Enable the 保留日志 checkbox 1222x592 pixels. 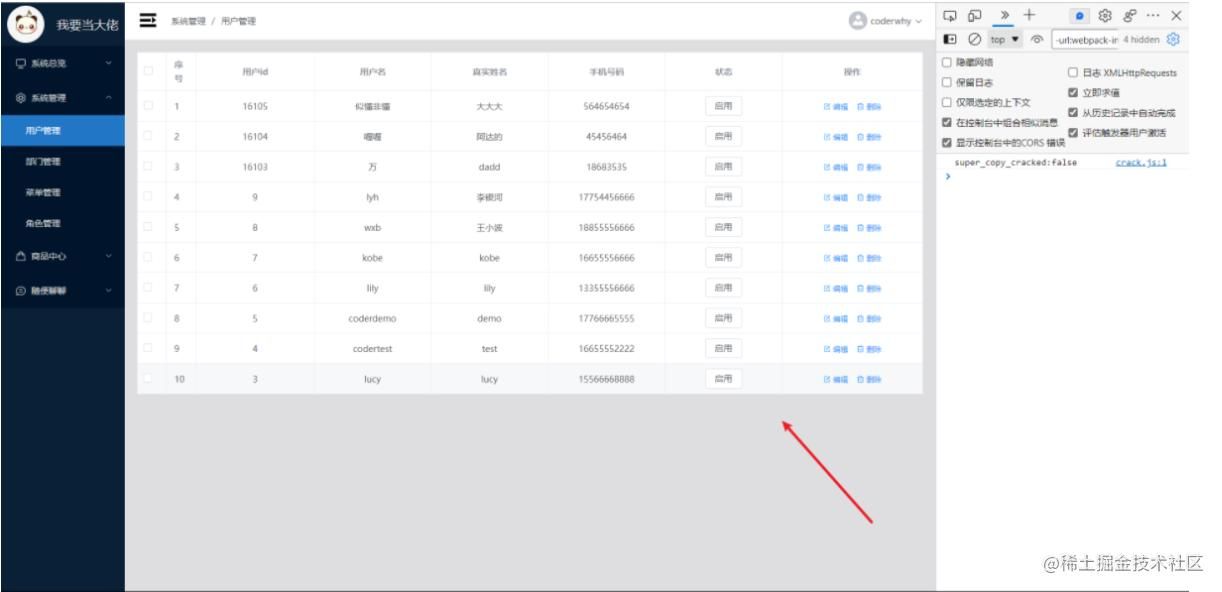tap(947, 83)
